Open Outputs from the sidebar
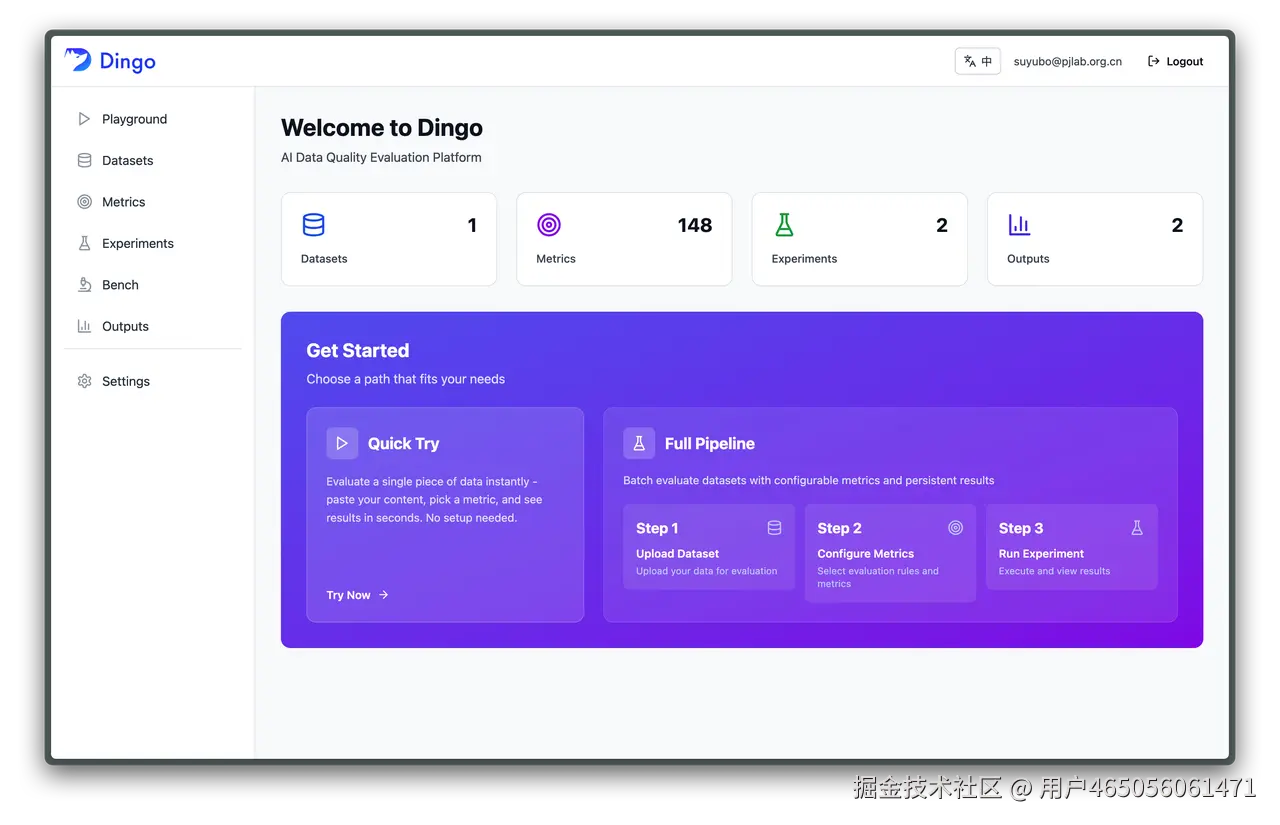The image size is (1280, 825). coord(153,326)
